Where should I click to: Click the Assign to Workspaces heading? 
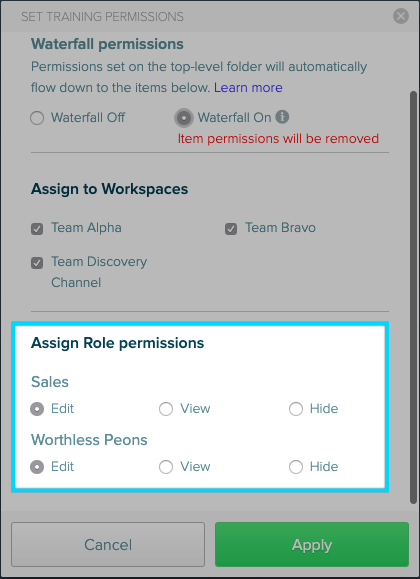(x=109, y=189)
